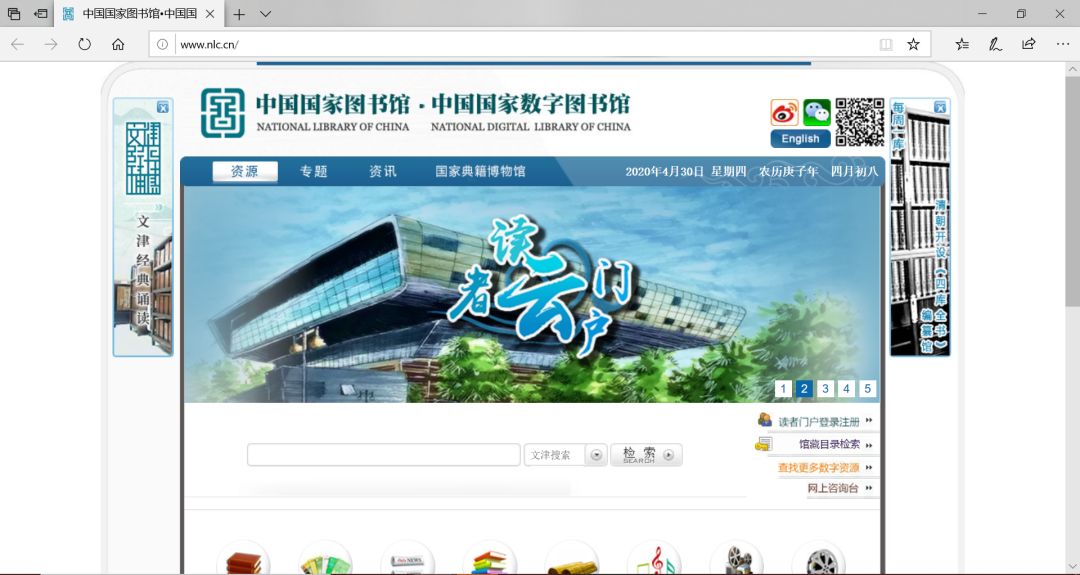Click the National Library of China logo
Screen dimensions: 1080x575
[x=222, y=113]
